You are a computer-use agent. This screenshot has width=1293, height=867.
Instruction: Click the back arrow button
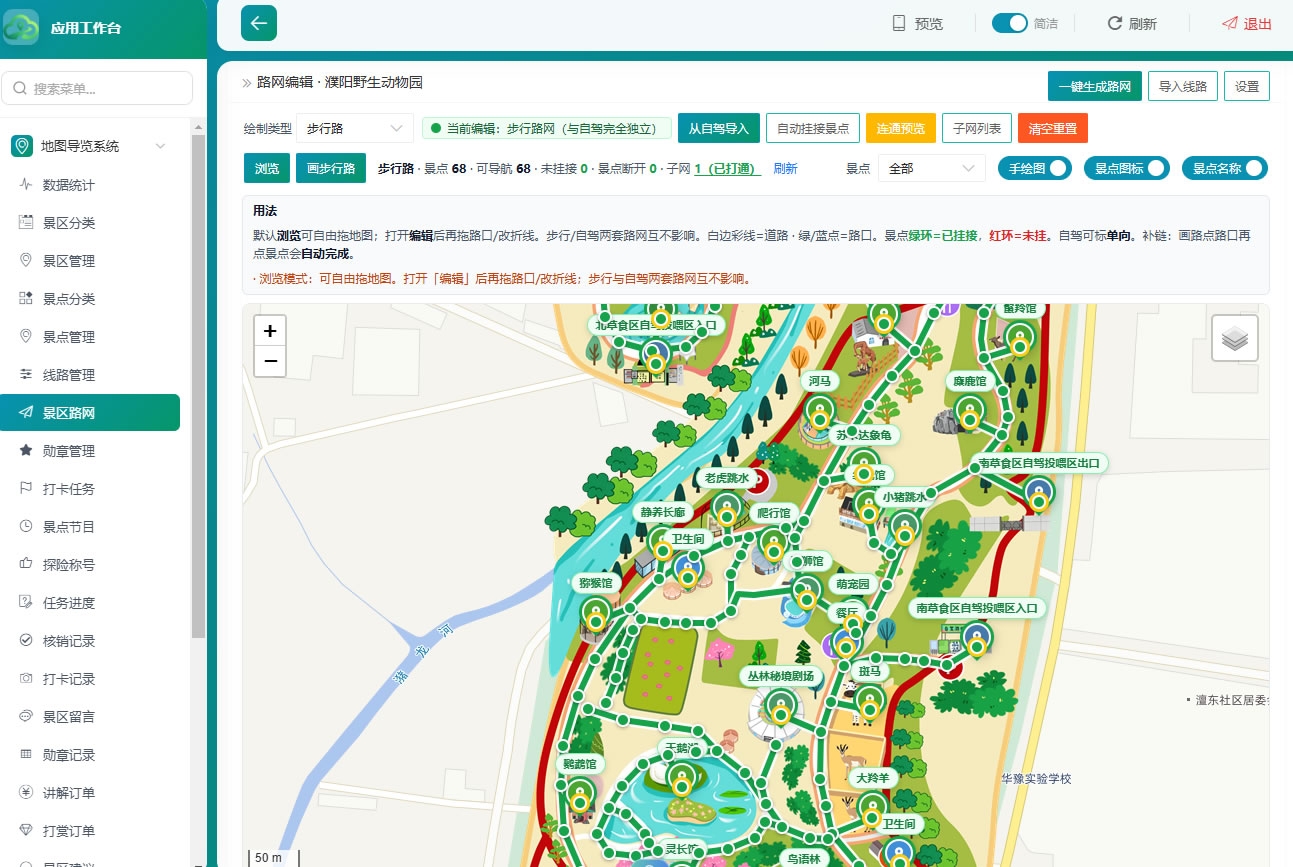[259, 23]
